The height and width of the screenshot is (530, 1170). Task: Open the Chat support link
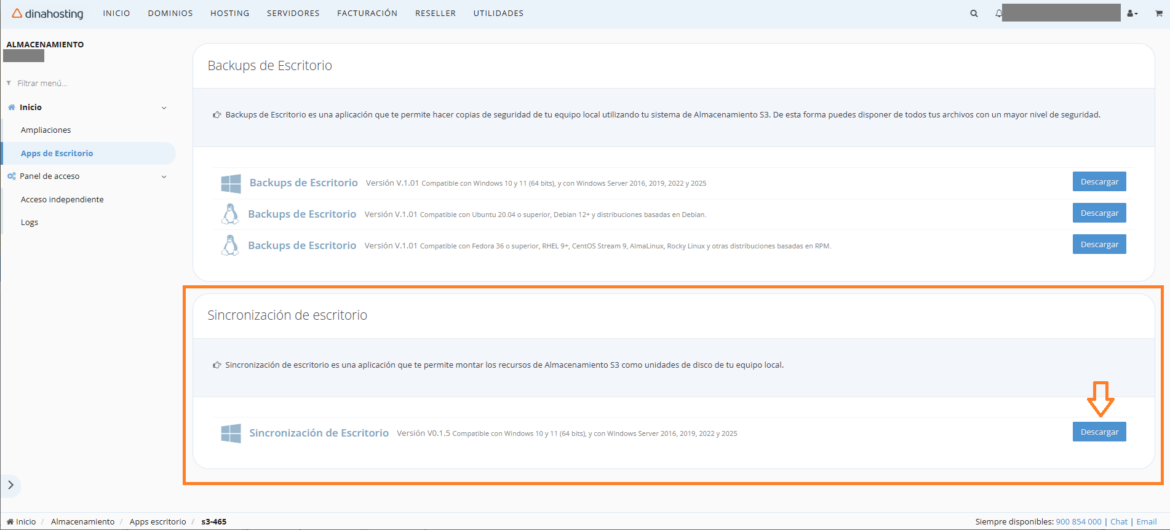(1119, 522)
